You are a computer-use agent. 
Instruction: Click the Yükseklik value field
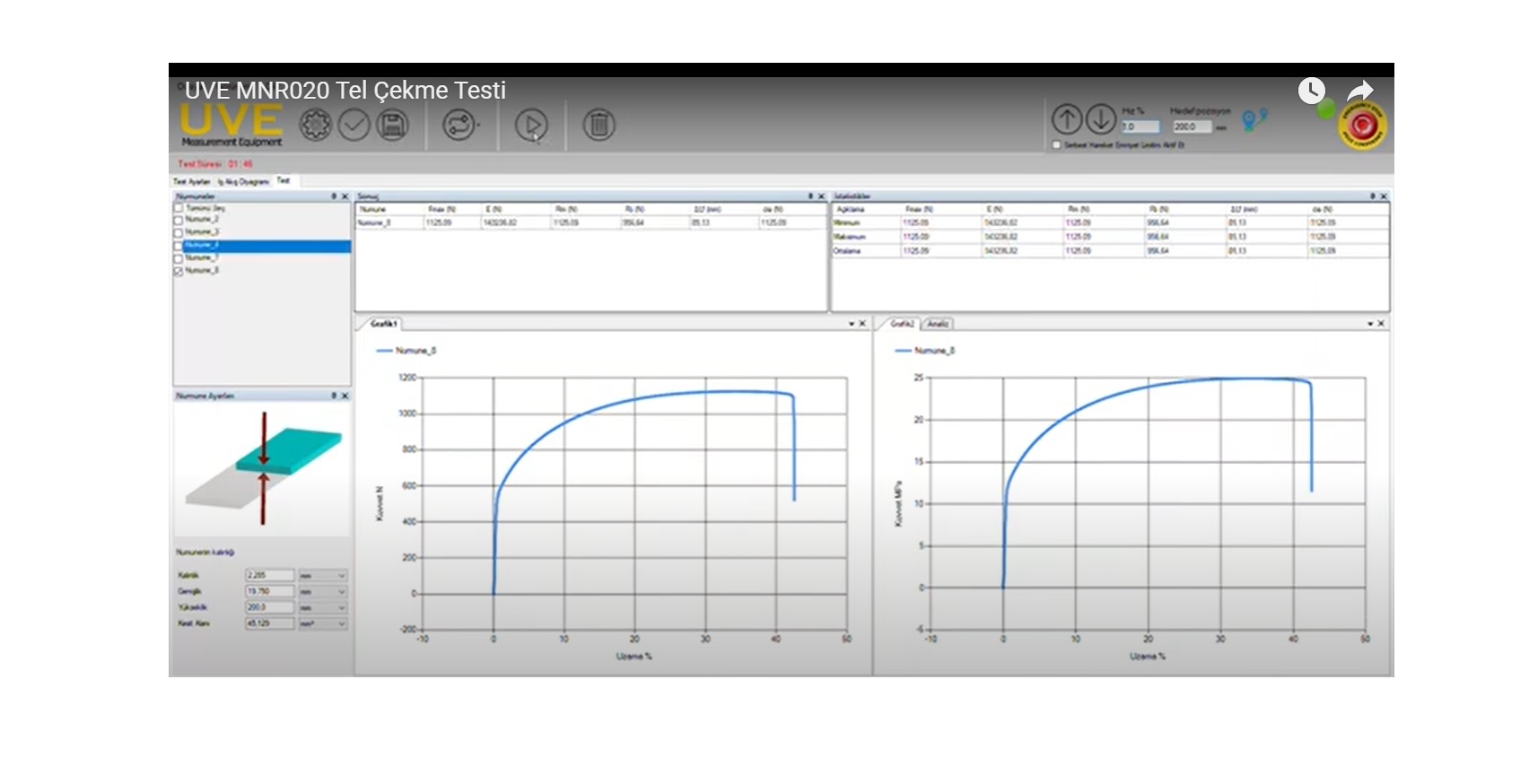tap(270, 607)
